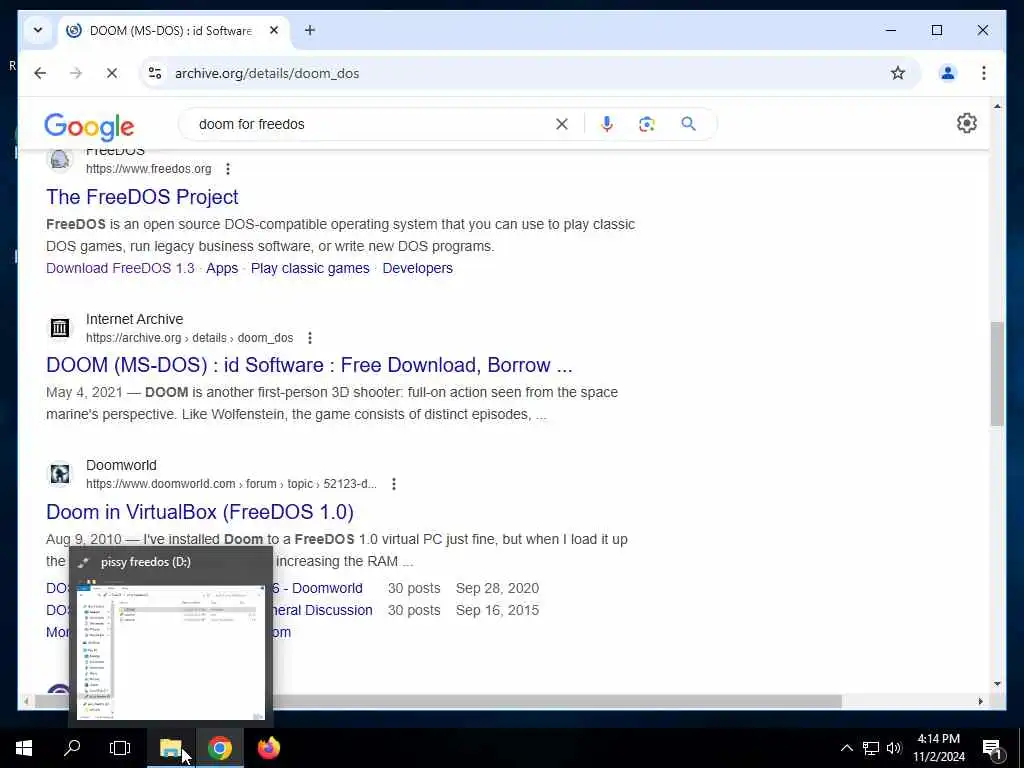Image resolution: width=1024 pixels, height=768 pixels.
Task: Click the Google logo
Action: click(x=89, y=126)
